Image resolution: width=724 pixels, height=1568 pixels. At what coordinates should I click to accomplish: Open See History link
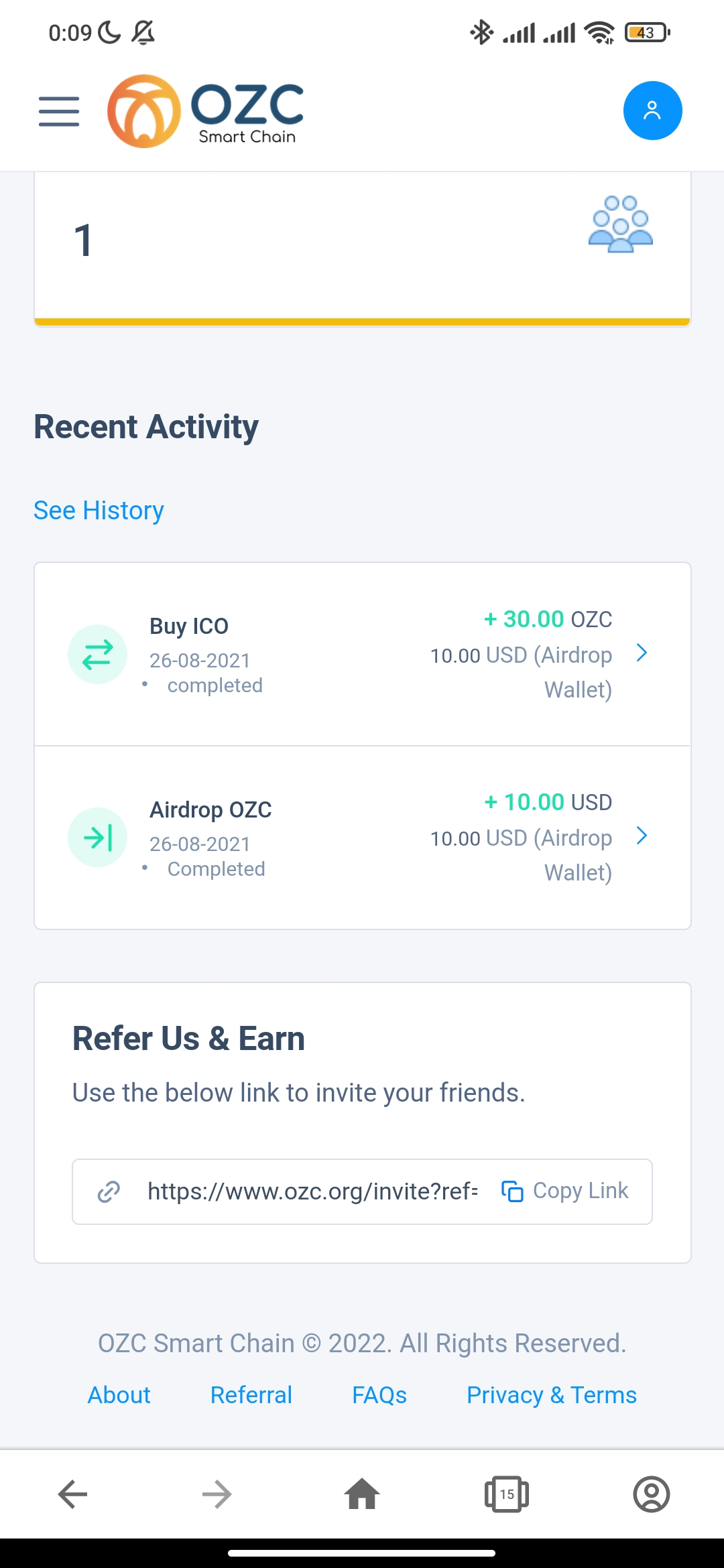[99, 511]
